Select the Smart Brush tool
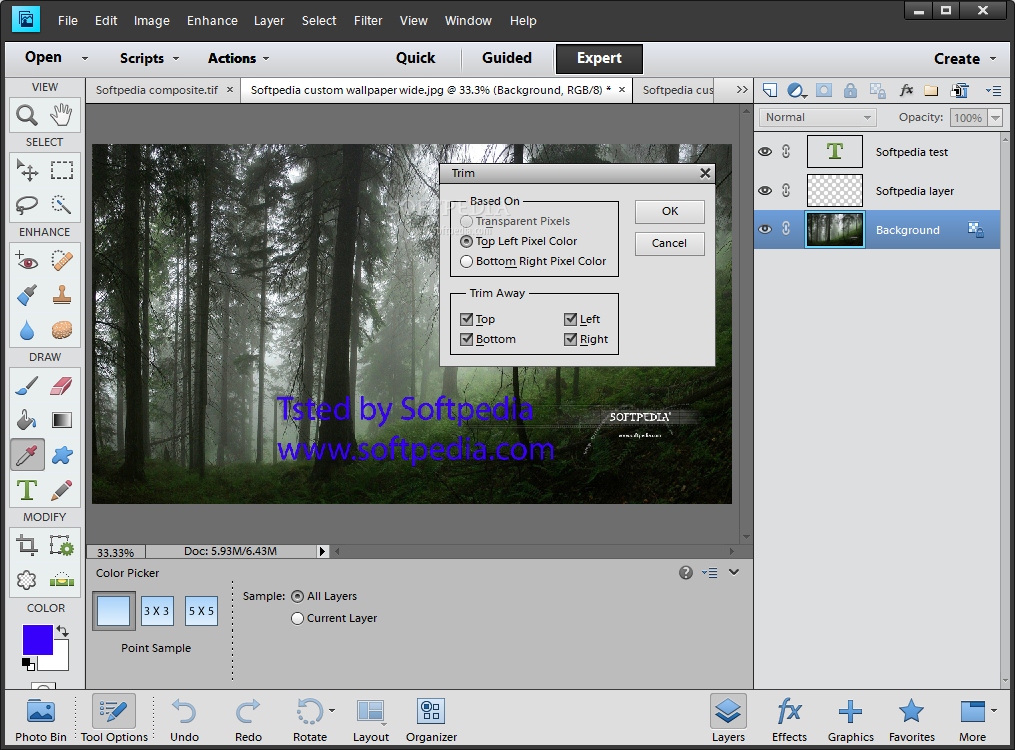Screen dimensions: 1015x750 [x=27, y=296]
